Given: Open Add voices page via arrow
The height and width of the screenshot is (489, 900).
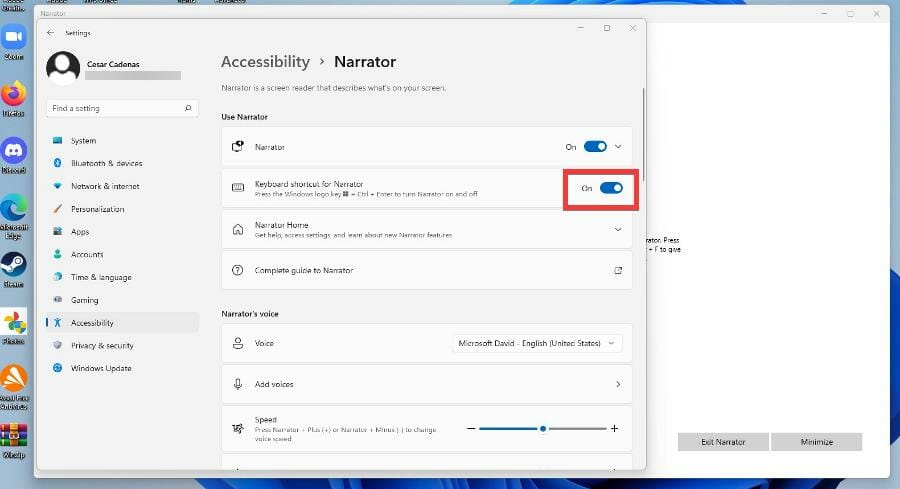Looking at the screenshot, I should [618, 384].
